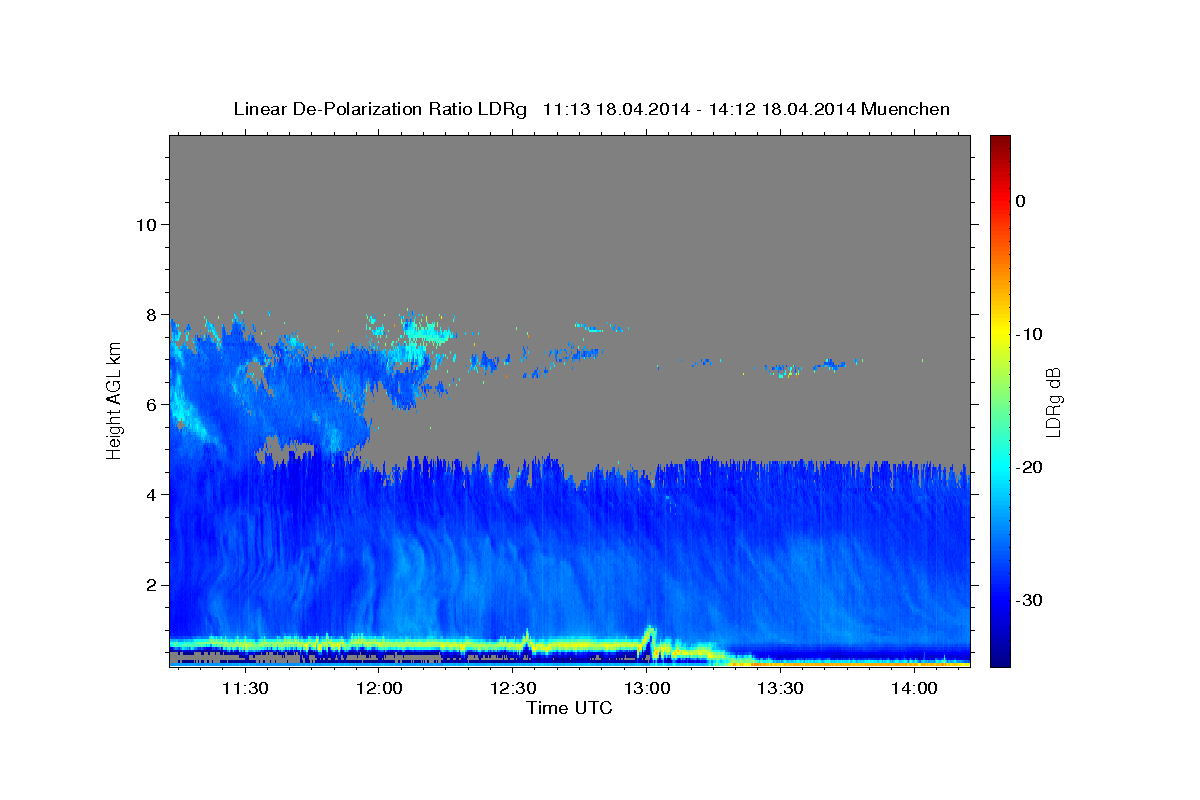Click the yellow spike near 13:00 in plot
The image size is (1200, 800).
pos(649,638)
